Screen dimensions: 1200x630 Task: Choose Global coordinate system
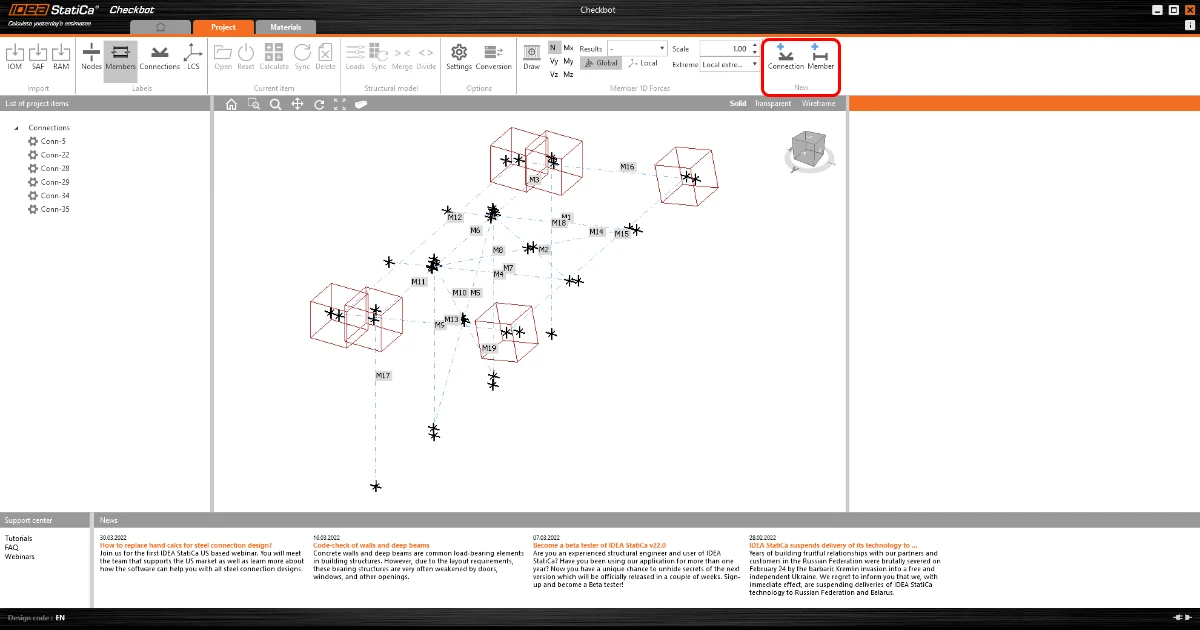click(601, 63)
